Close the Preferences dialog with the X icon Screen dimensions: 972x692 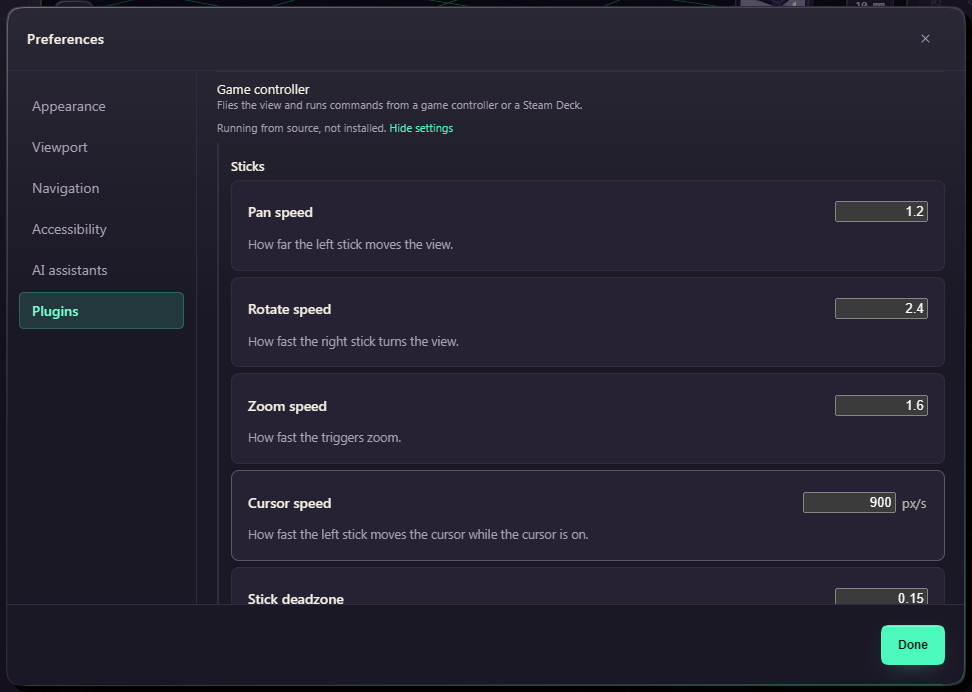(925, 38)
